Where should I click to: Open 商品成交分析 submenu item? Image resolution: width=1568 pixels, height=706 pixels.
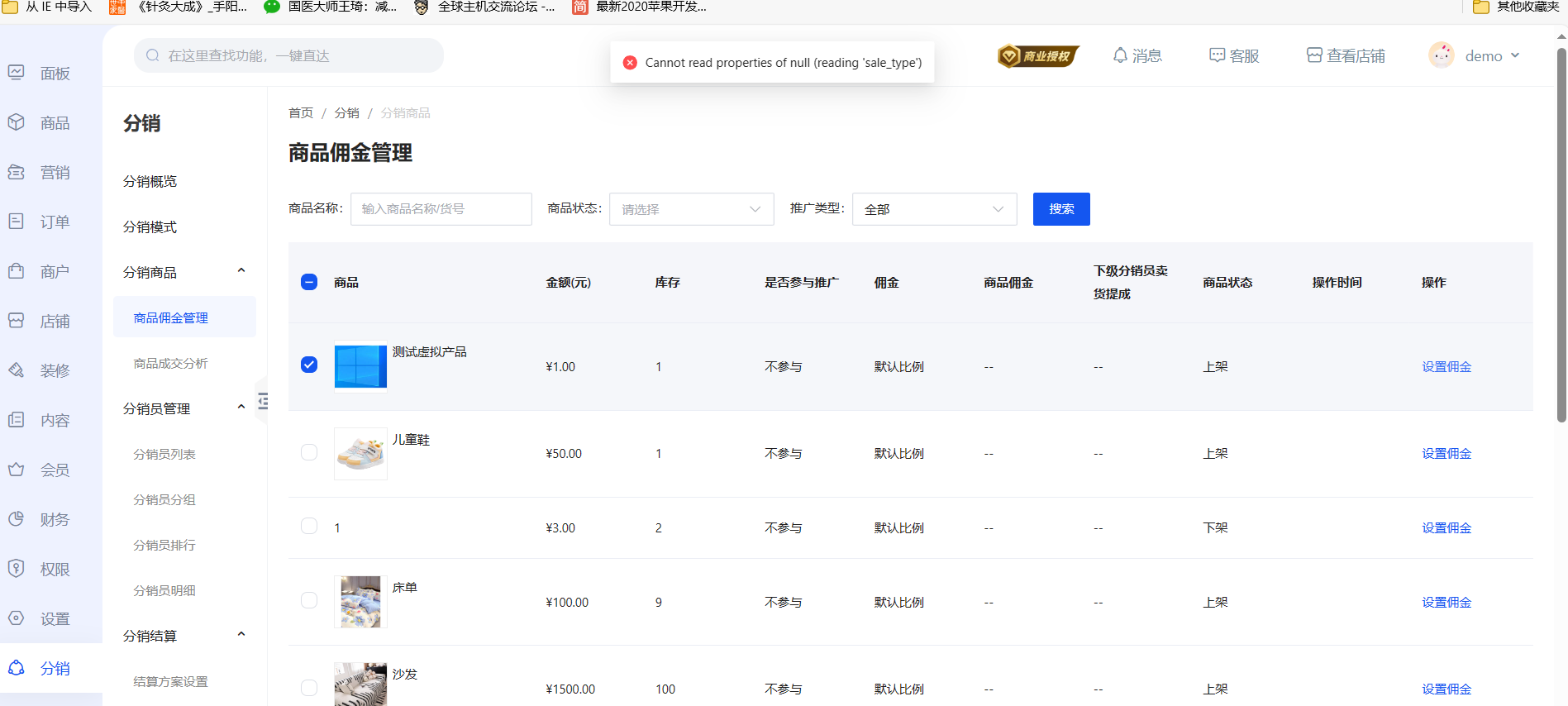(170, 363)
